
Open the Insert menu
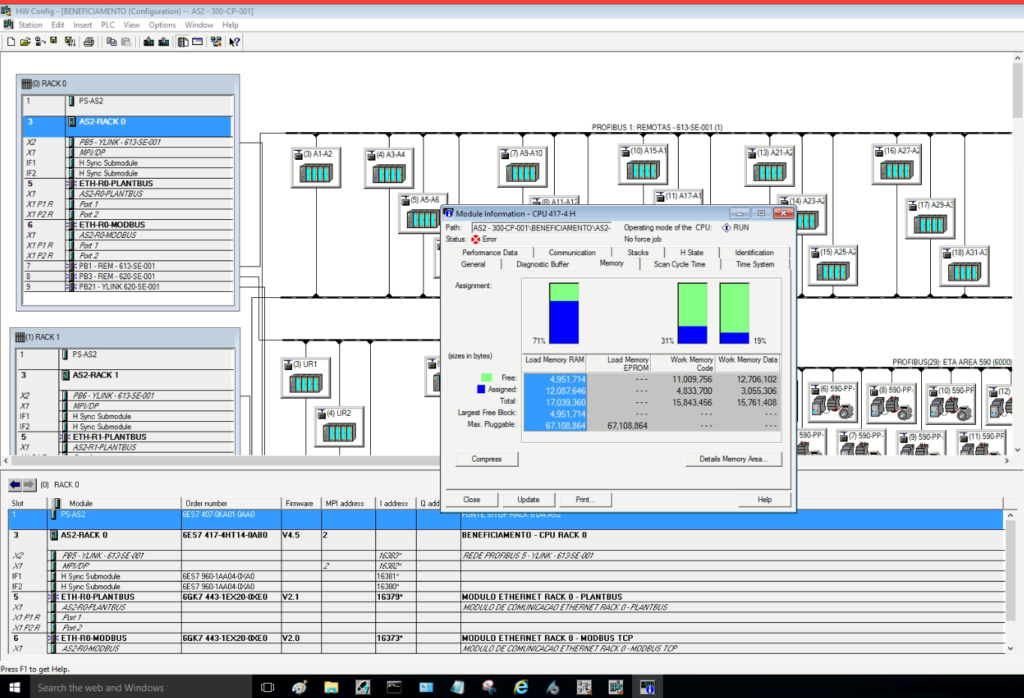[82, 25]
